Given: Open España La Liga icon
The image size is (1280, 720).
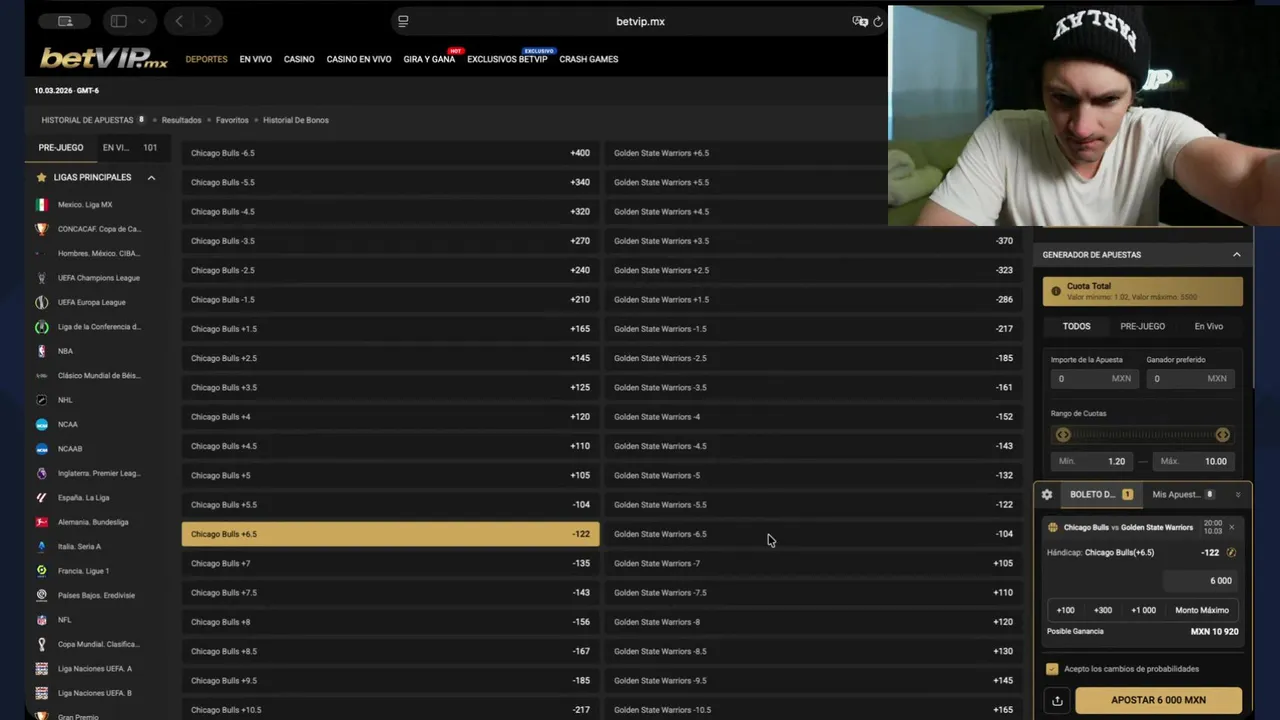Looking at the screenshot, I should click(41, 497).
